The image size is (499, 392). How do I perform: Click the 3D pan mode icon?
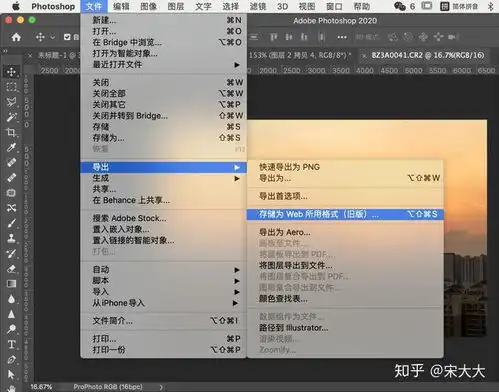pos(423,37)
